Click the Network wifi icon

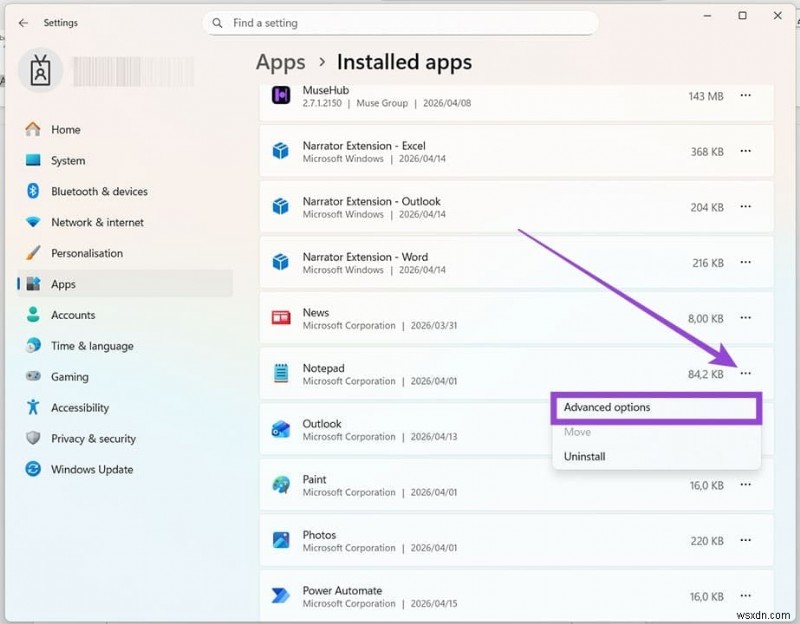33,222
